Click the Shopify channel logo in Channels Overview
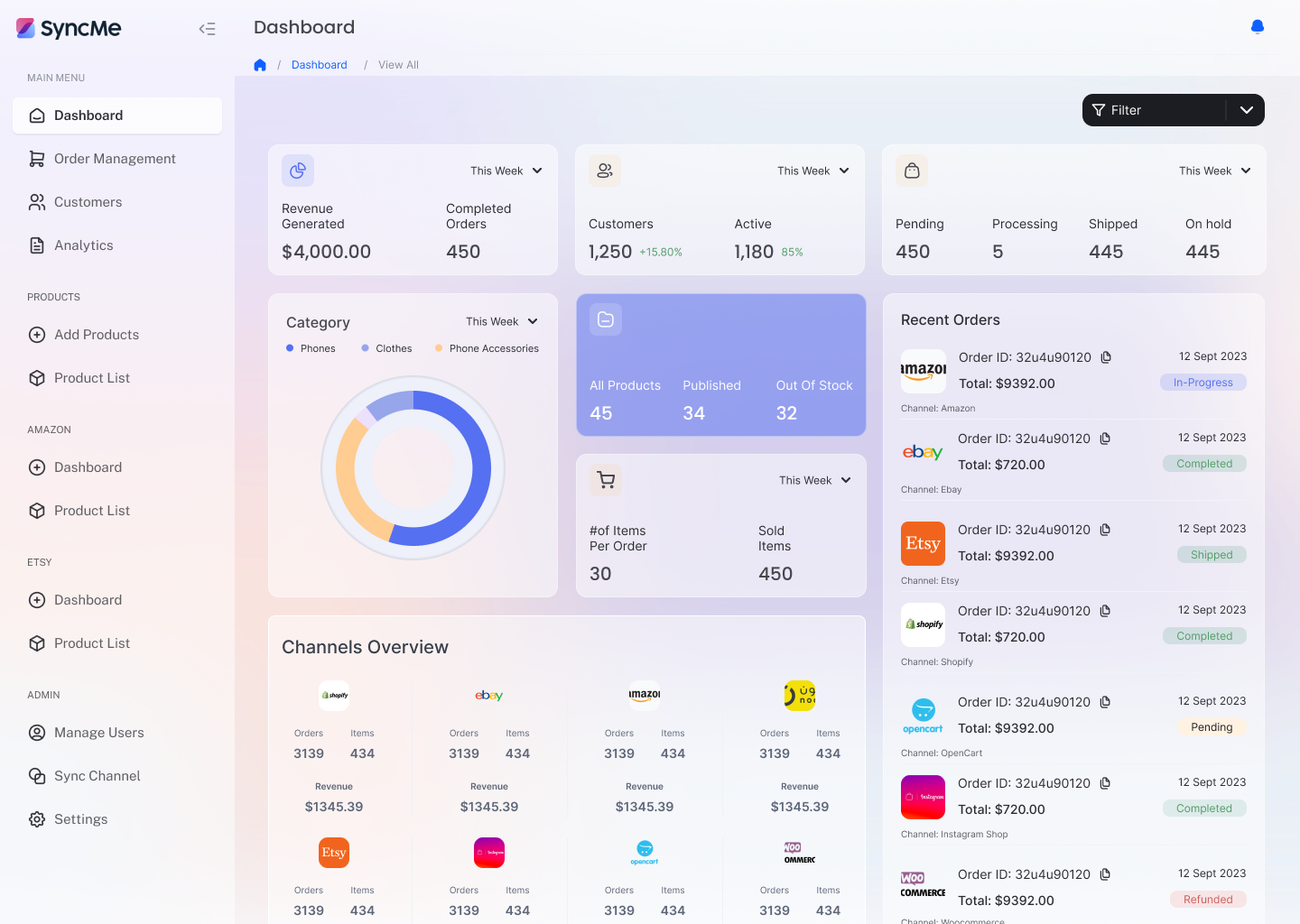 [334, 696]
